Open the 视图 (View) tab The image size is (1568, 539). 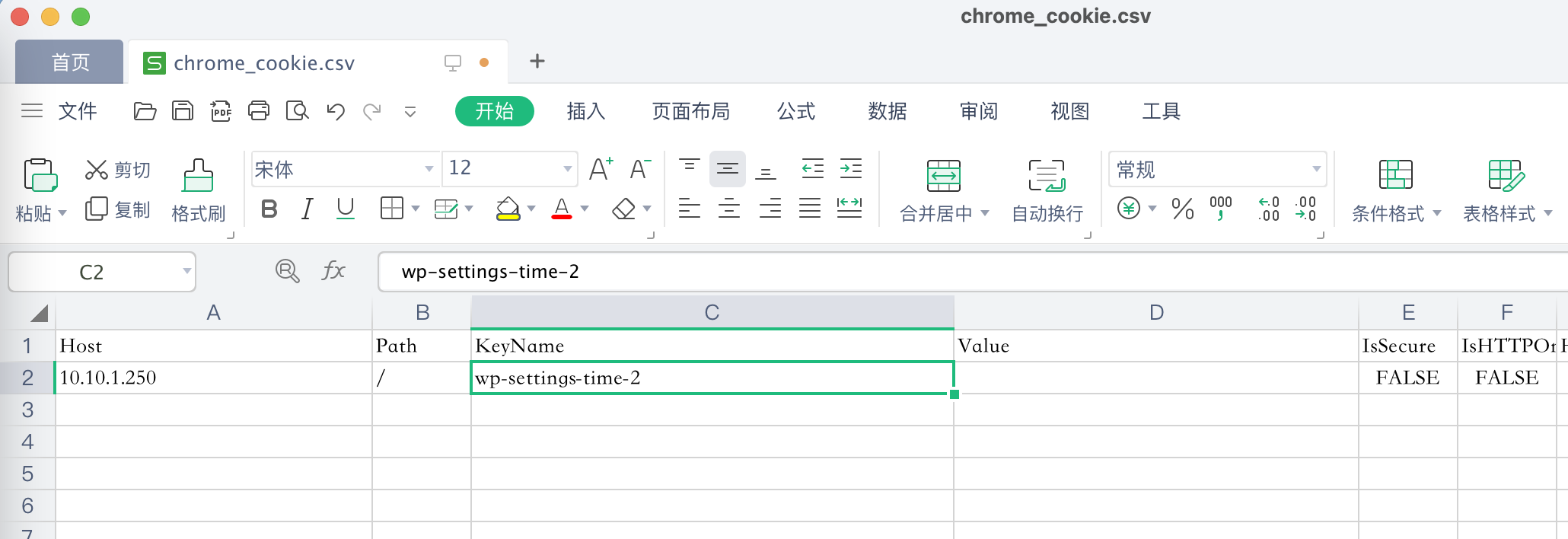[1070, 111]
